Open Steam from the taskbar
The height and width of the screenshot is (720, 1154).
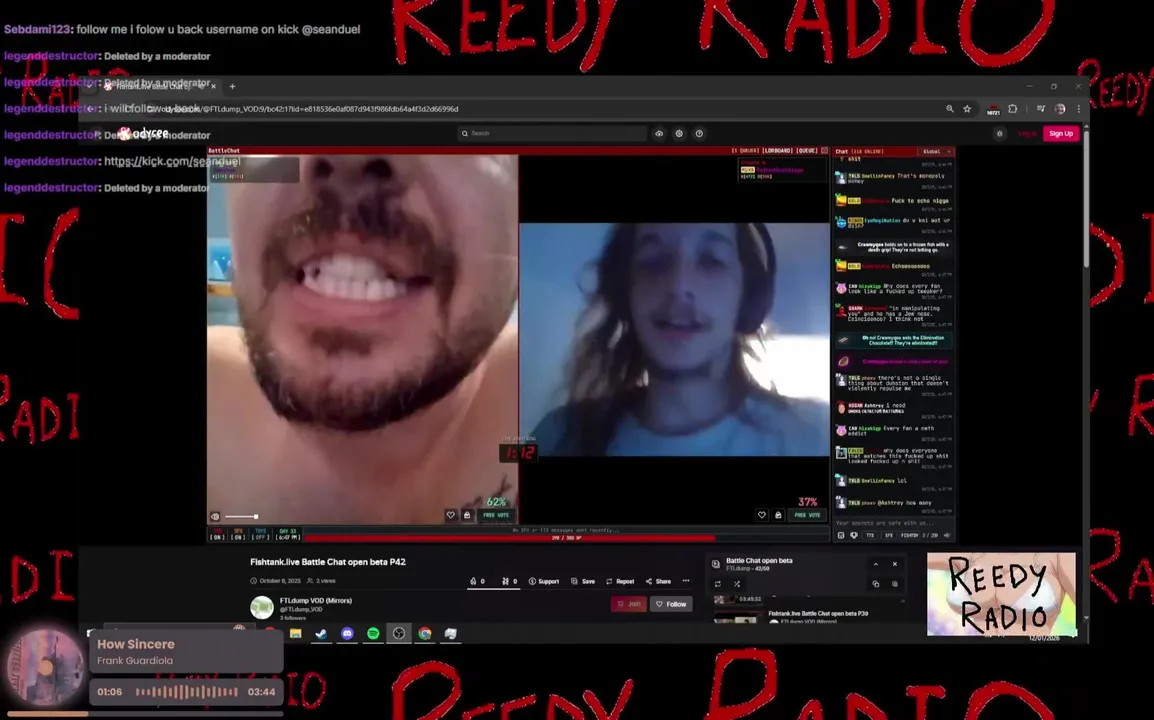coord(322,633)
